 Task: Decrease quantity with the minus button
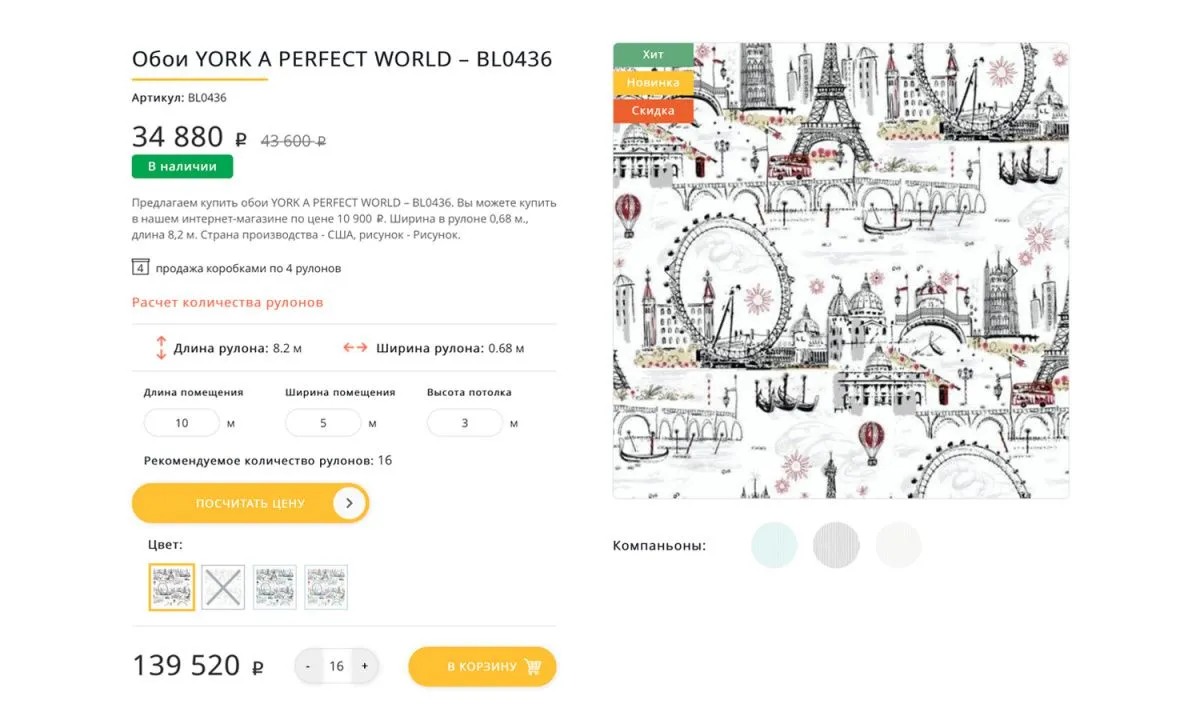(x=308, y=666)
